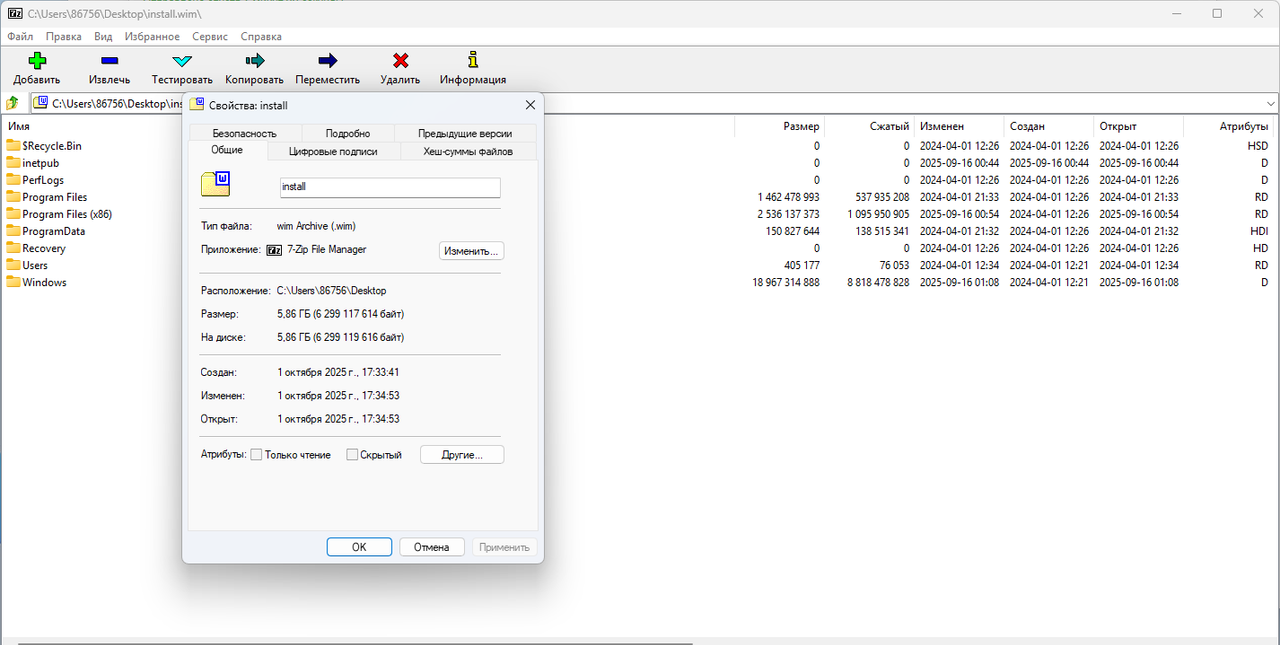Open the Правка menu

64,36
